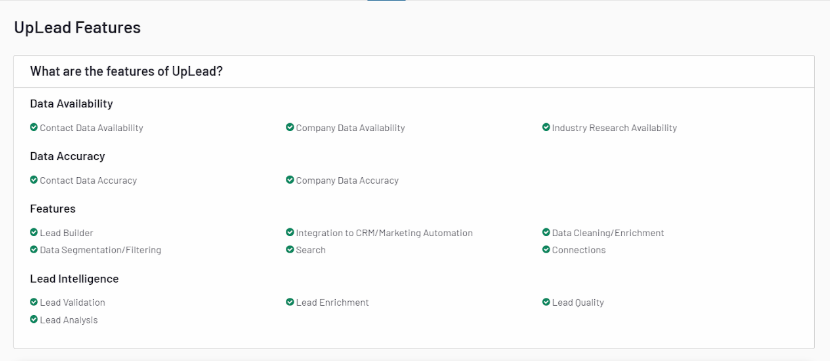Click the check icon beside Industry Research Availability
This screenshot has height=361, width=830.
coord(546,127)
